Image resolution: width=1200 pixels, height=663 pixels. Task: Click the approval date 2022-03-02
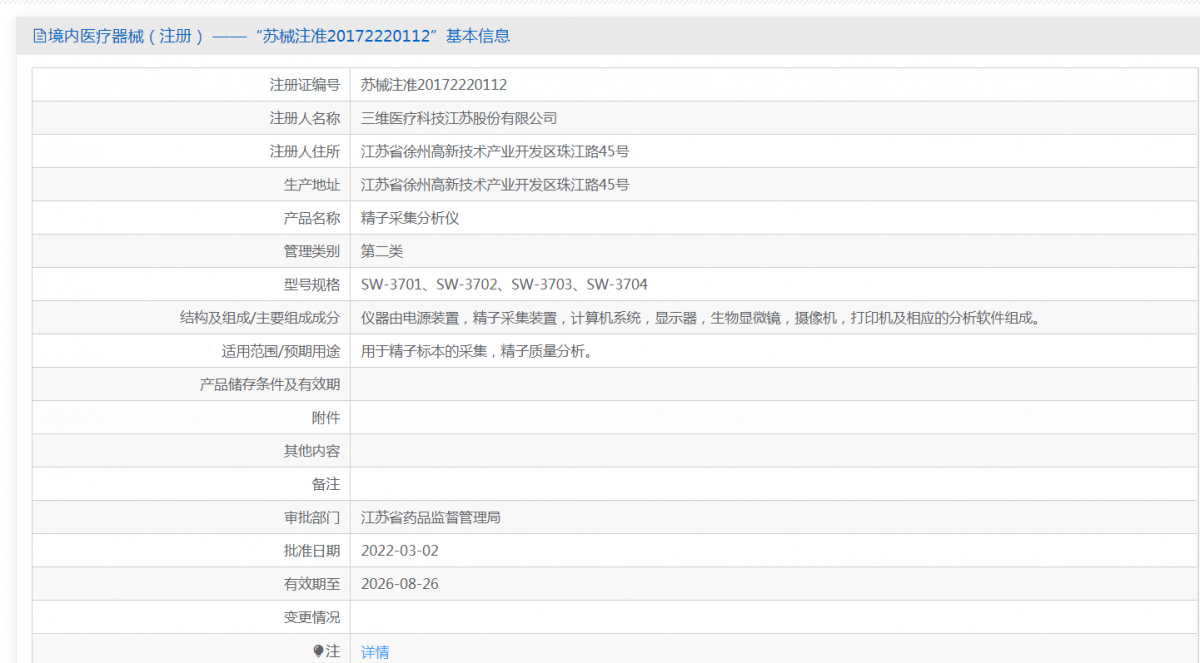tap(400, 551)
